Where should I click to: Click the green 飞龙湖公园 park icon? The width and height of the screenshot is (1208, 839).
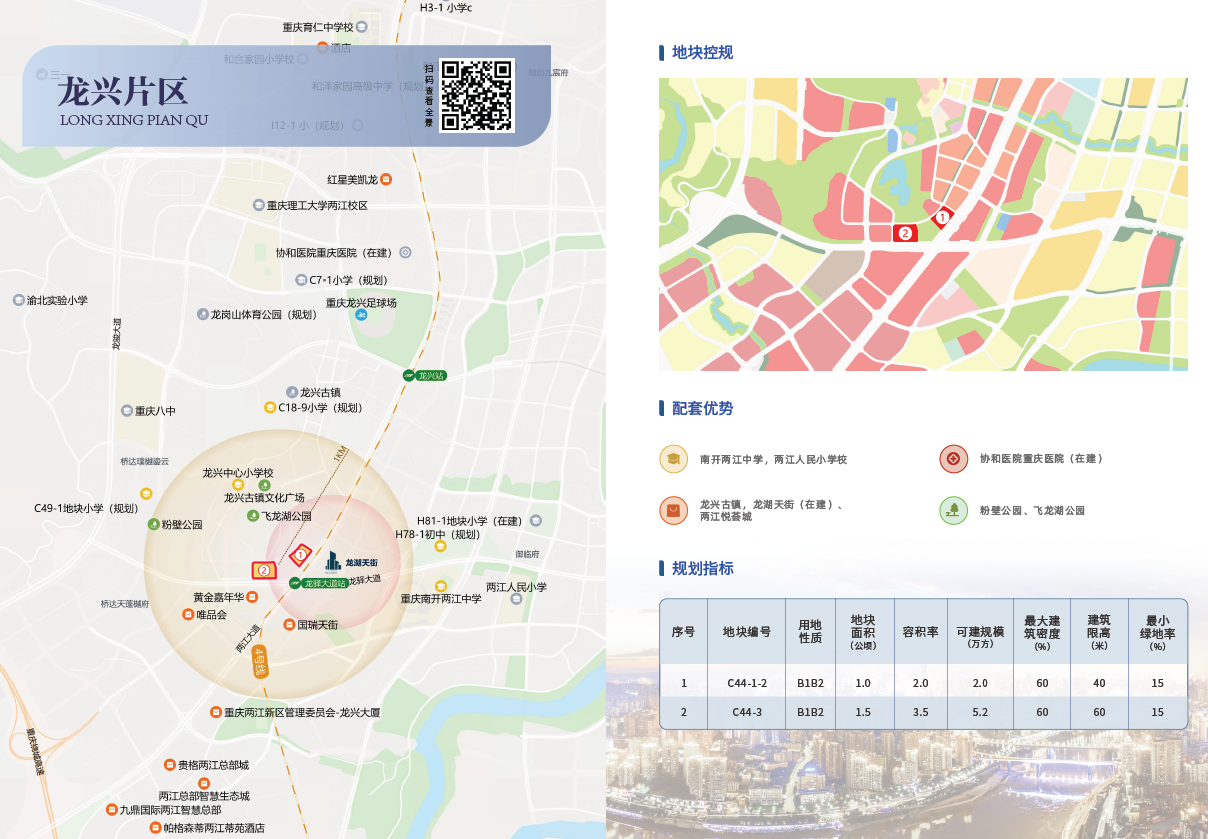(x=252, y=516)
